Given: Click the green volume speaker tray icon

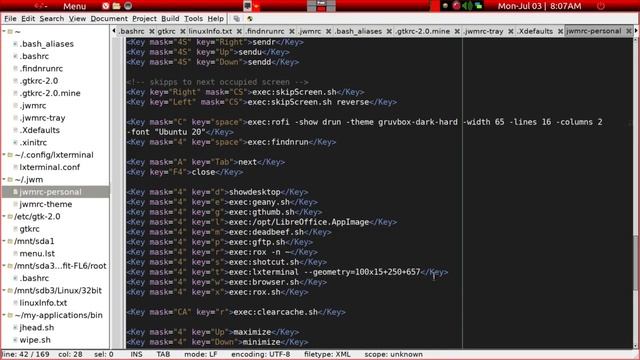Looking at the screenshot, I should [468, 6].
